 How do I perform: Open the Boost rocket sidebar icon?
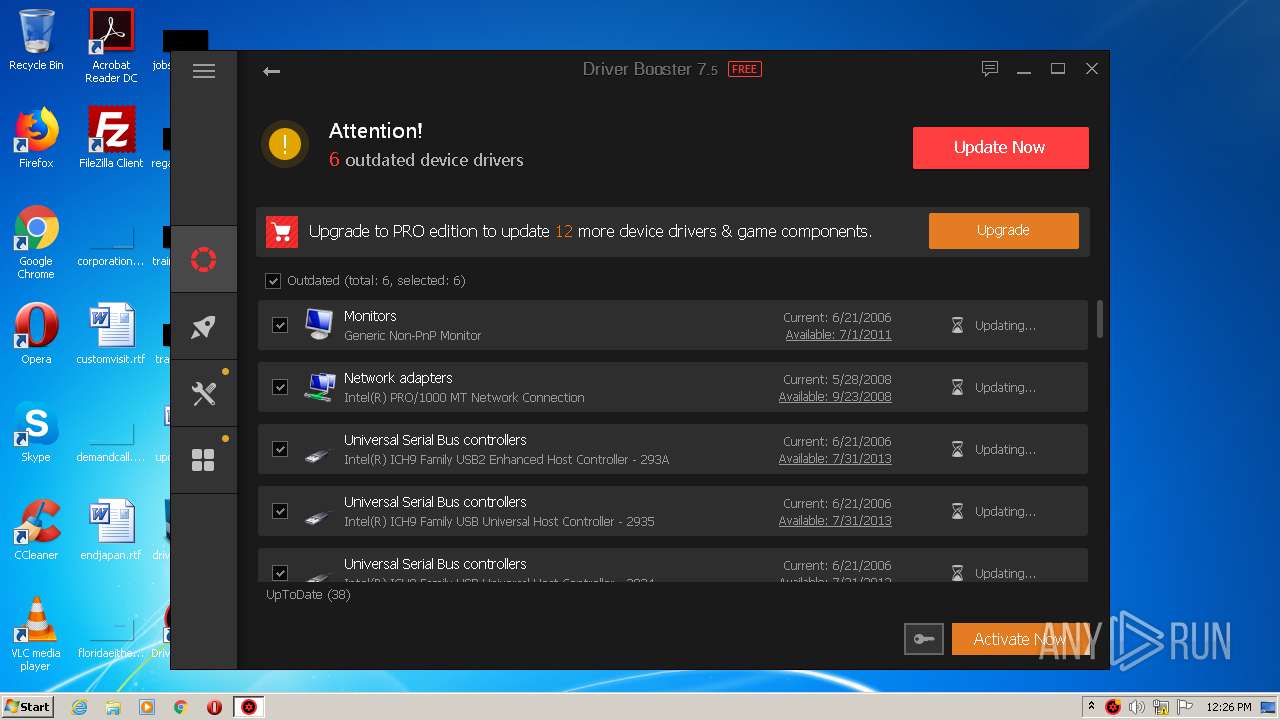click(x=204, y=327)
